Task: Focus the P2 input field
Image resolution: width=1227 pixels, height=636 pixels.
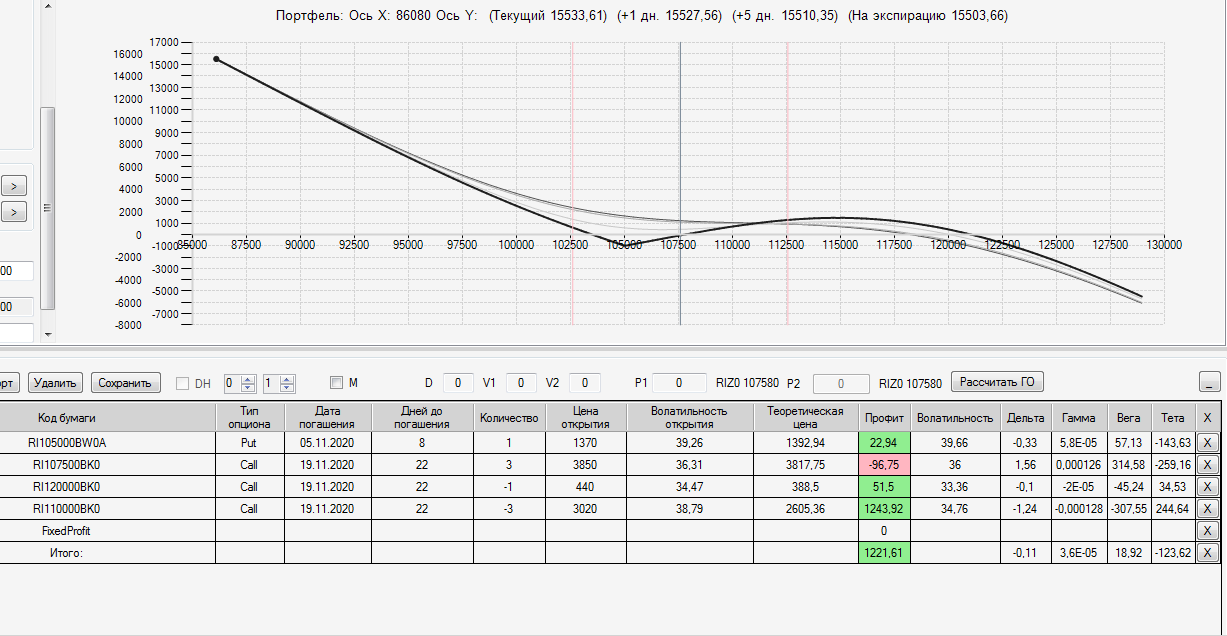Action: tap(841, 383)
